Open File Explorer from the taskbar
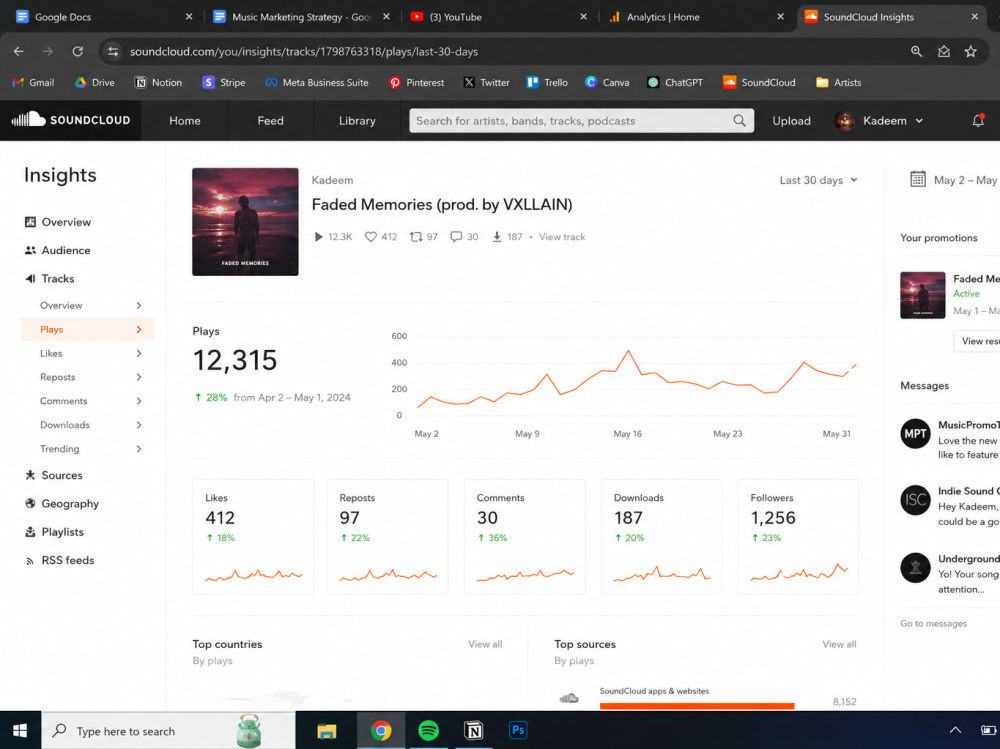The height and width of the screenshot is (749, 1000). [x=327, y=731]
